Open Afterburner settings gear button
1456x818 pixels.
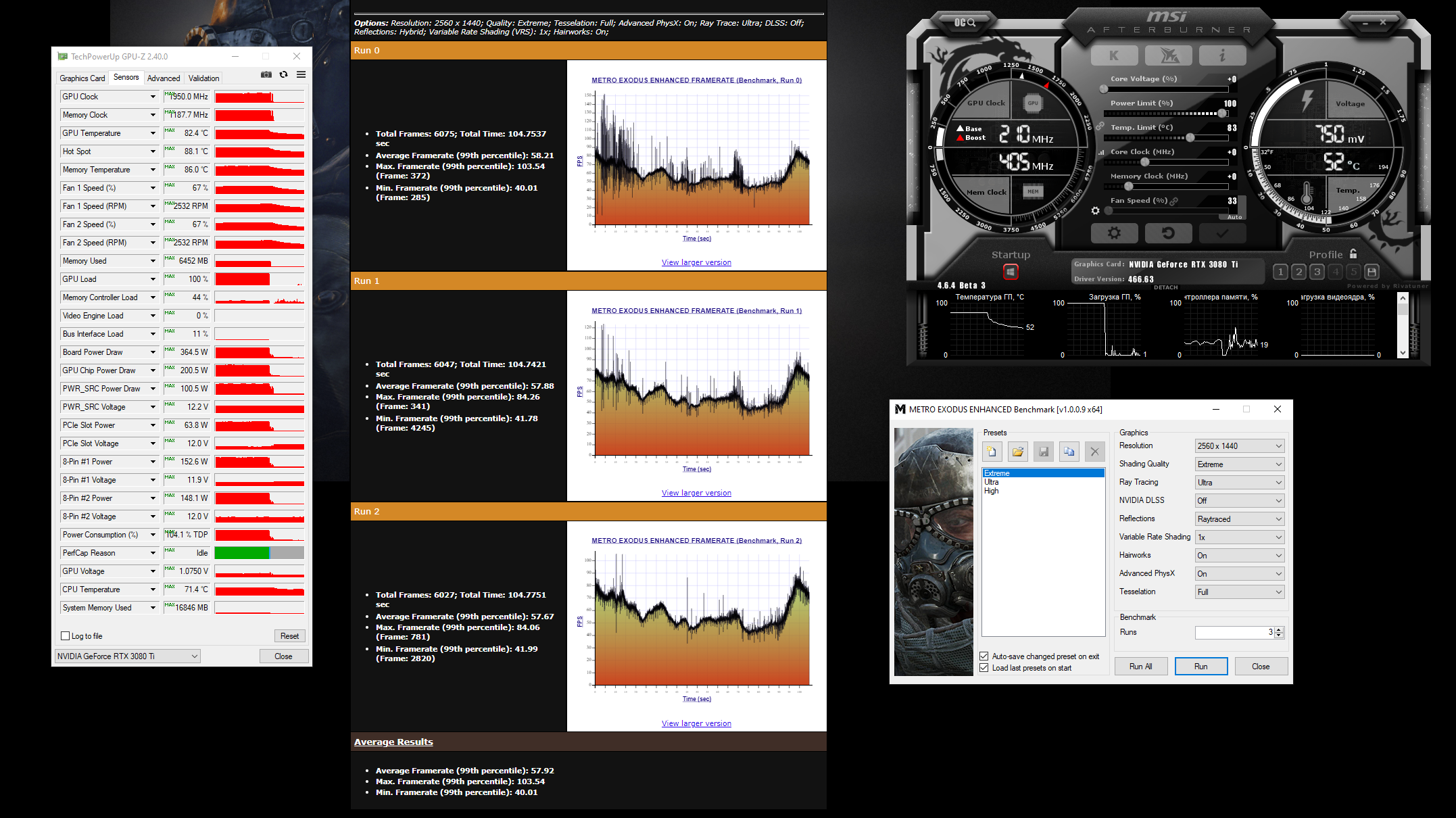coord(1113,233)
